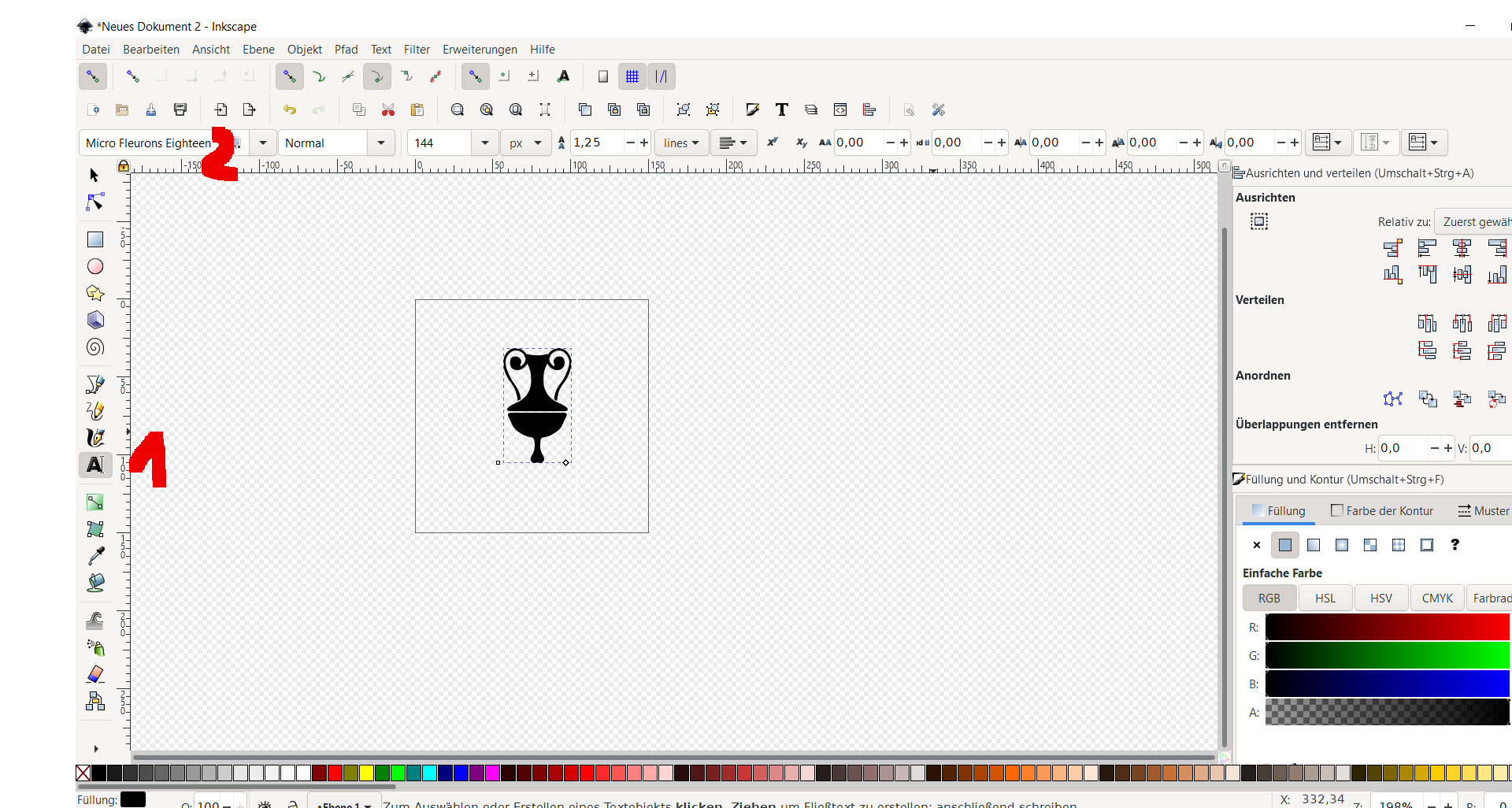Open the px unit dropdown
1512x808 pixels.
pyautogui.click(x=525, y=143)
